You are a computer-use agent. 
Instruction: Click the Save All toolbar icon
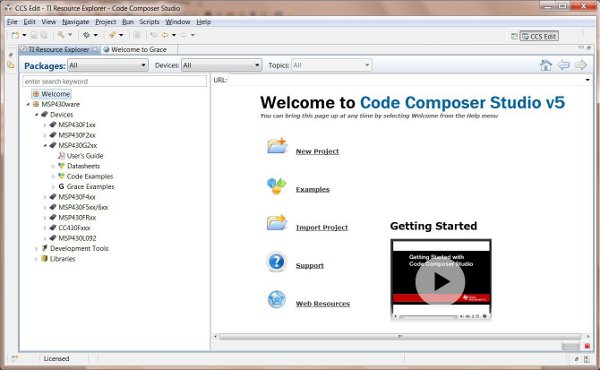[44, 35]
